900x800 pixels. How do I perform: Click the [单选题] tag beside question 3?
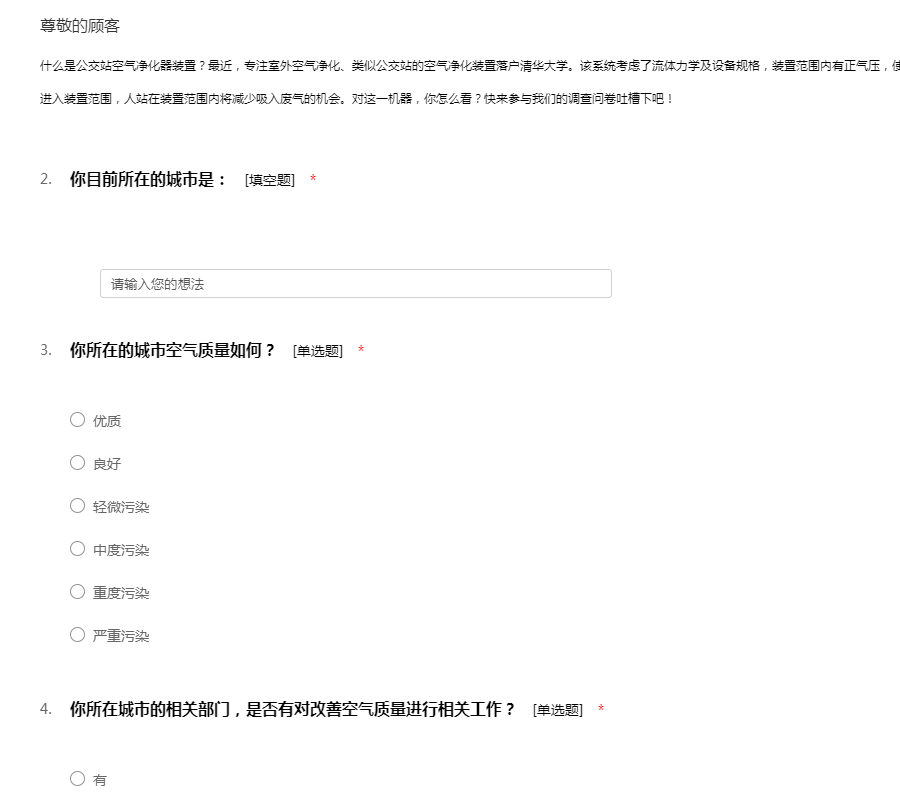pyautogui.click(x=318, y=351)
